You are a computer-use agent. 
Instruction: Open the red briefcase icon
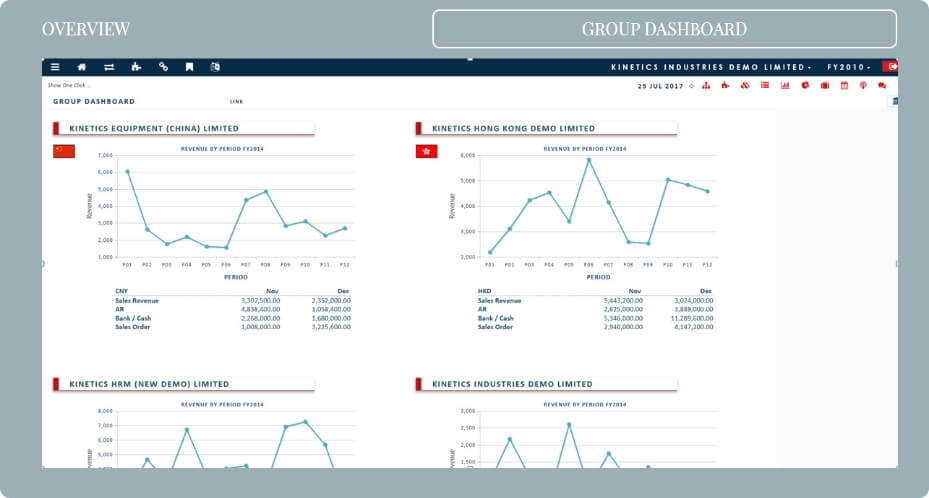(x=825, y=86)
